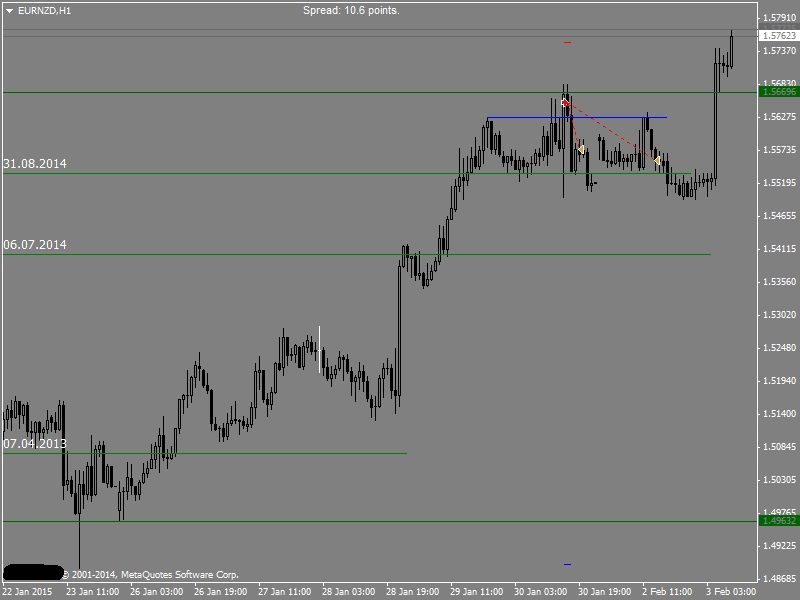Click the 1.54655 price scale value
Screen dimensions: 800x600
click(x=779, y=216)
